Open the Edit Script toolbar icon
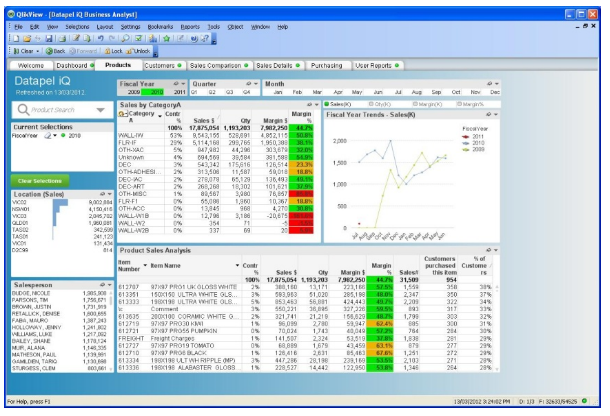The height and width of the screenshot is (416, 610). tap(76, 39)
